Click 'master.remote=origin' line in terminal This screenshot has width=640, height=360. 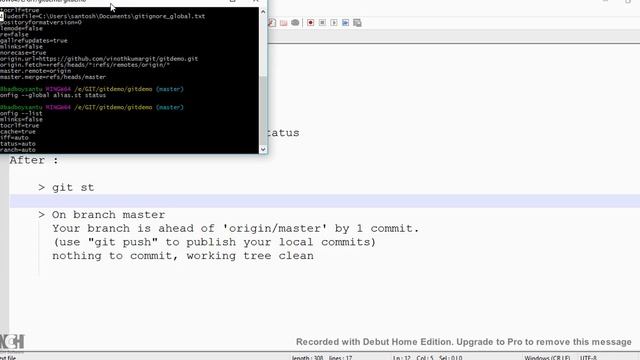point(36,71)
